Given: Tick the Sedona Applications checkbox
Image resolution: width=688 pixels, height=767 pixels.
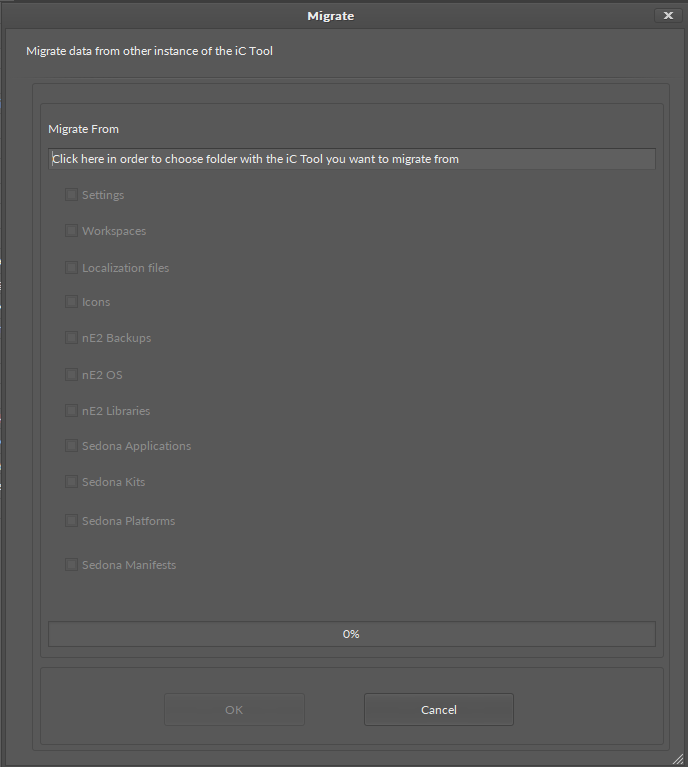Looking at the screenshot, I should 71,446.
